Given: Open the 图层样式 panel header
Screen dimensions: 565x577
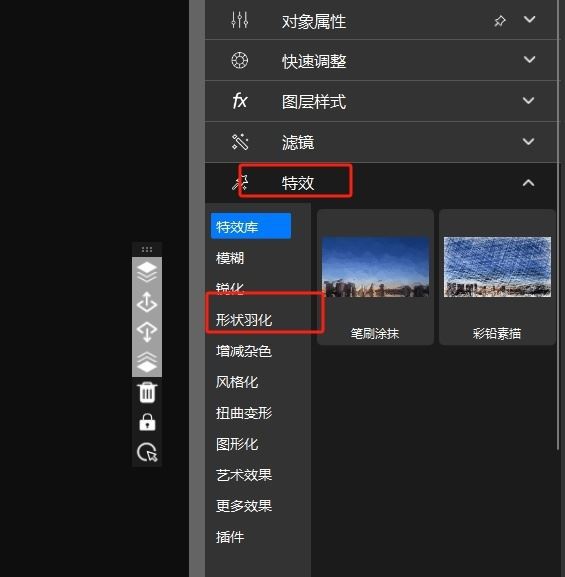Looking at the screenshot, I should (x=382, y=101).
